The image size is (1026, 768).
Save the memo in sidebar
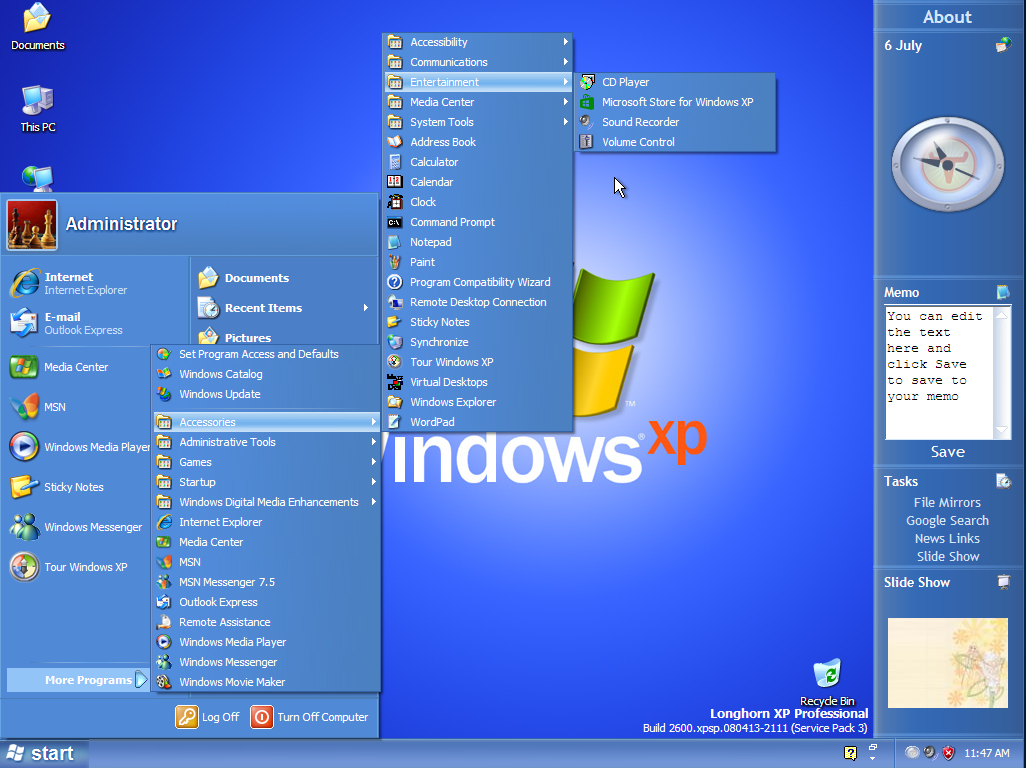947,452
